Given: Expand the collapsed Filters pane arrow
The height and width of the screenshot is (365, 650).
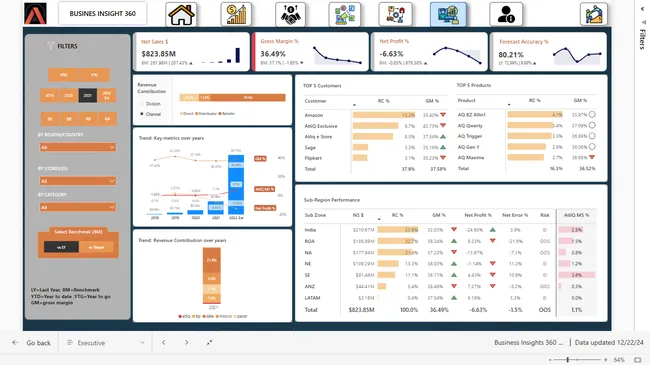Looking at the screenshot, I should pyautogui.click(x=643, y=8).
